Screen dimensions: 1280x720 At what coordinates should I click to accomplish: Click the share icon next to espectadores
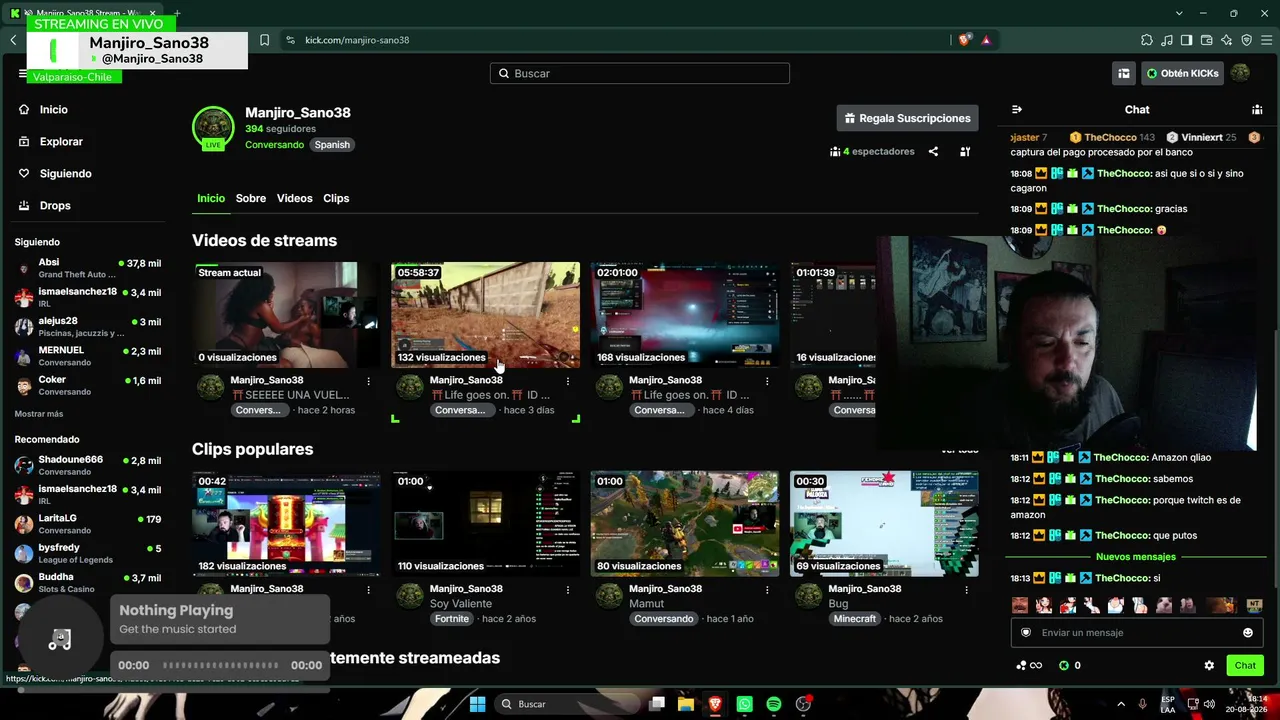(933, 152)
